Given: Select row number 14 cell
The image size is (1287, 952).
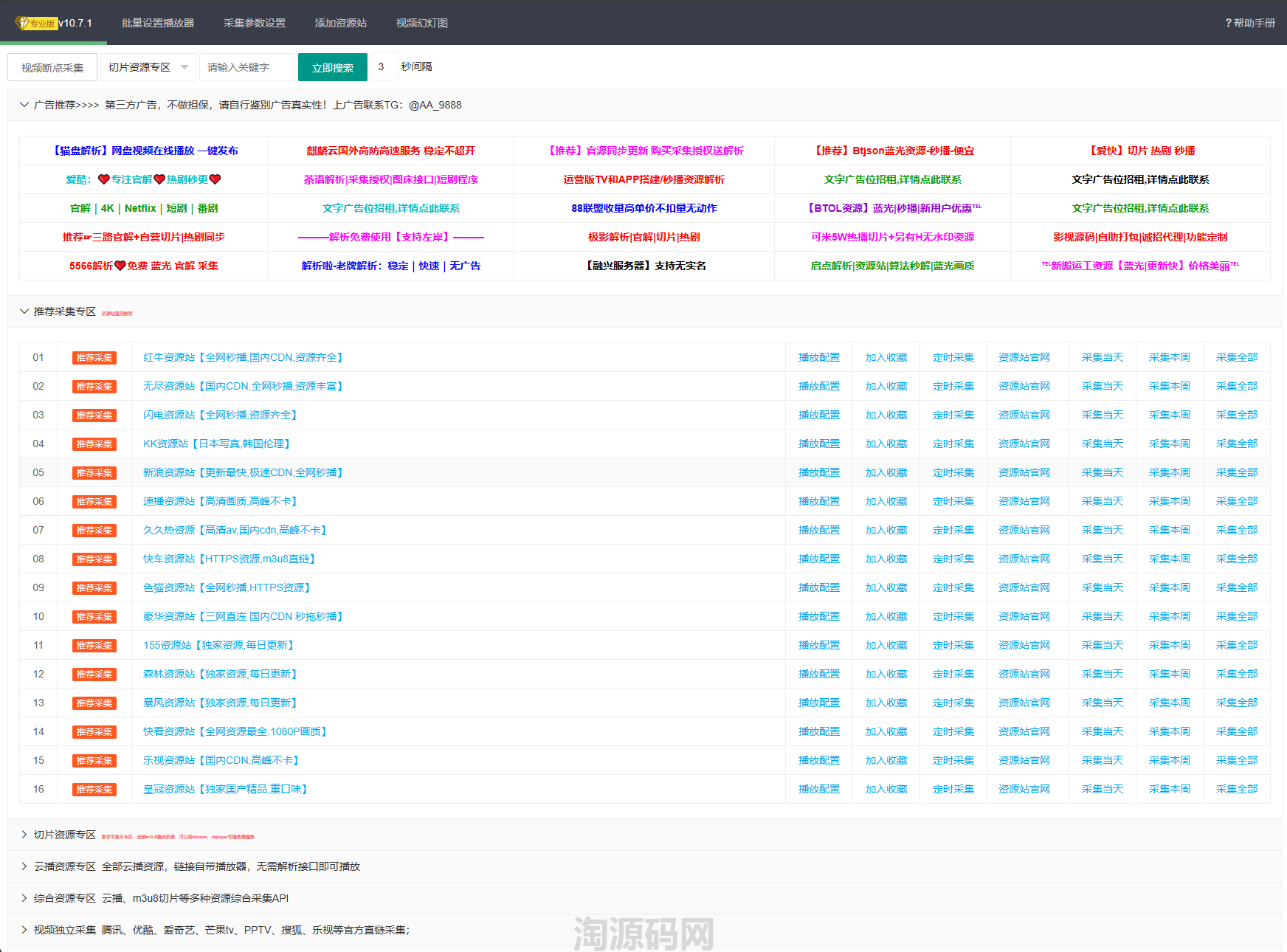Looking at the screenshot, I should coord(38,731).
